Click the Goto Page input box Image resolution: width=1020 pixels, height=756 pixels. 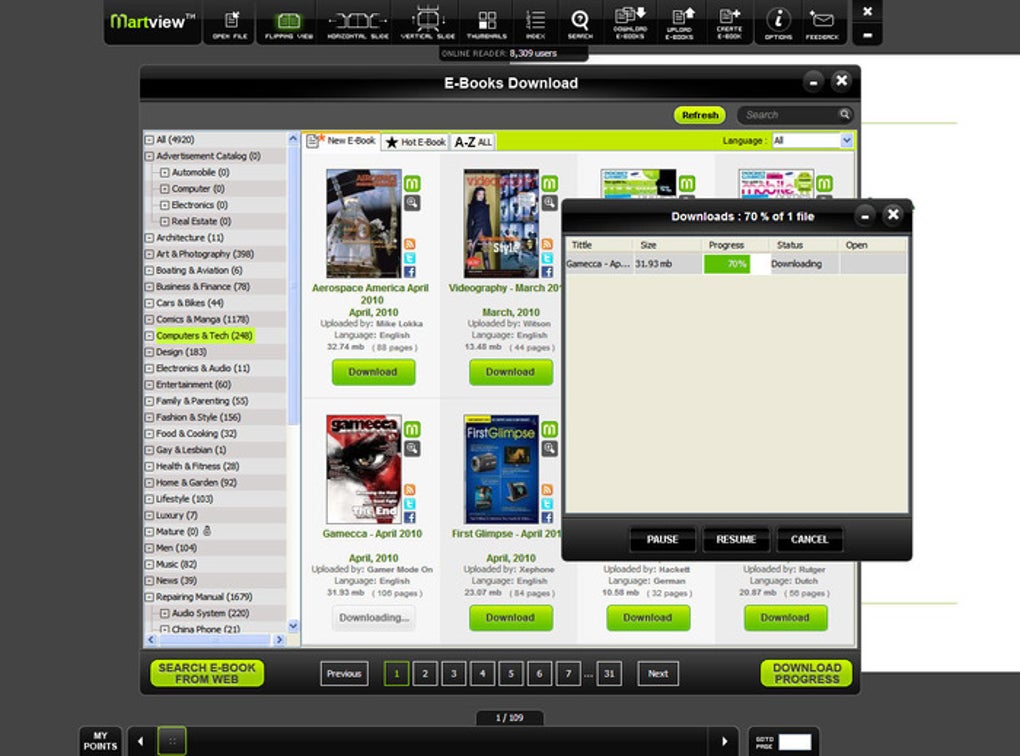tap(794, 742)
